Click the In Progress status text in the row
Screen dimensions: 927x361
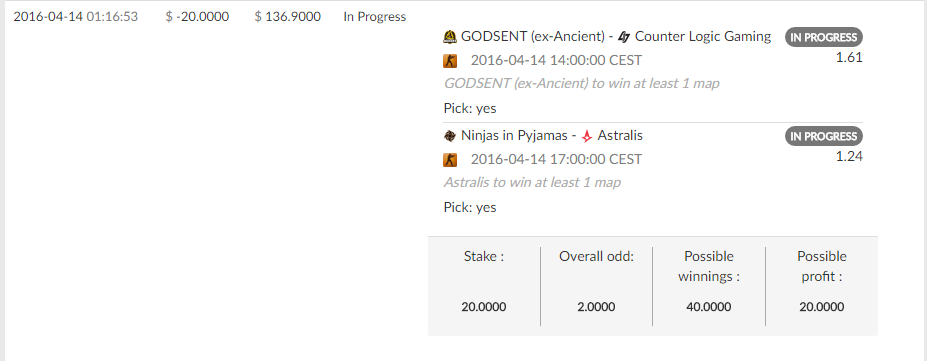coord(375,17)
